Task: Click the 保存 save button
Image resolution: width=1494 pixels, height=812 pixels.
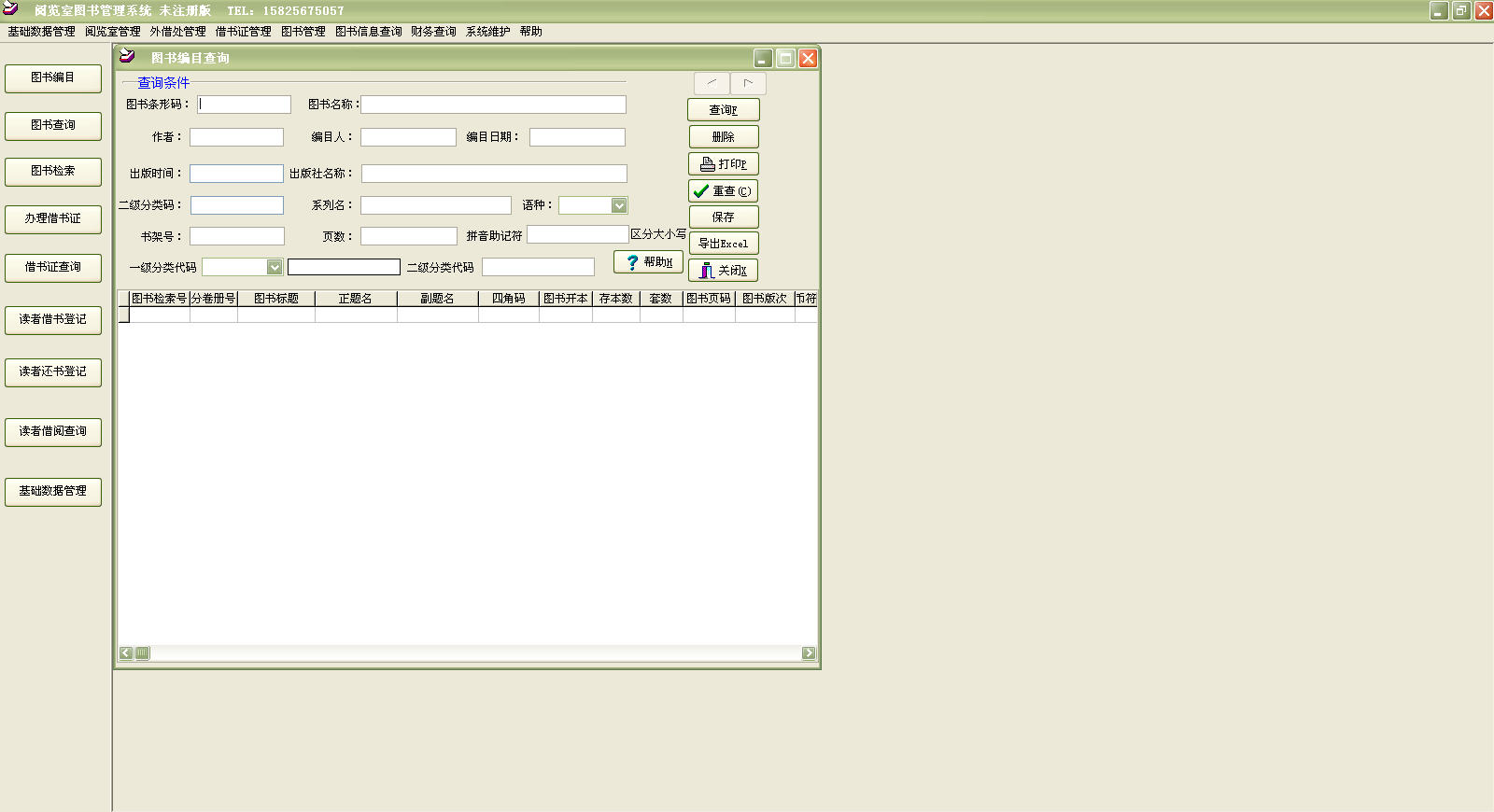Action: point(724,217)
